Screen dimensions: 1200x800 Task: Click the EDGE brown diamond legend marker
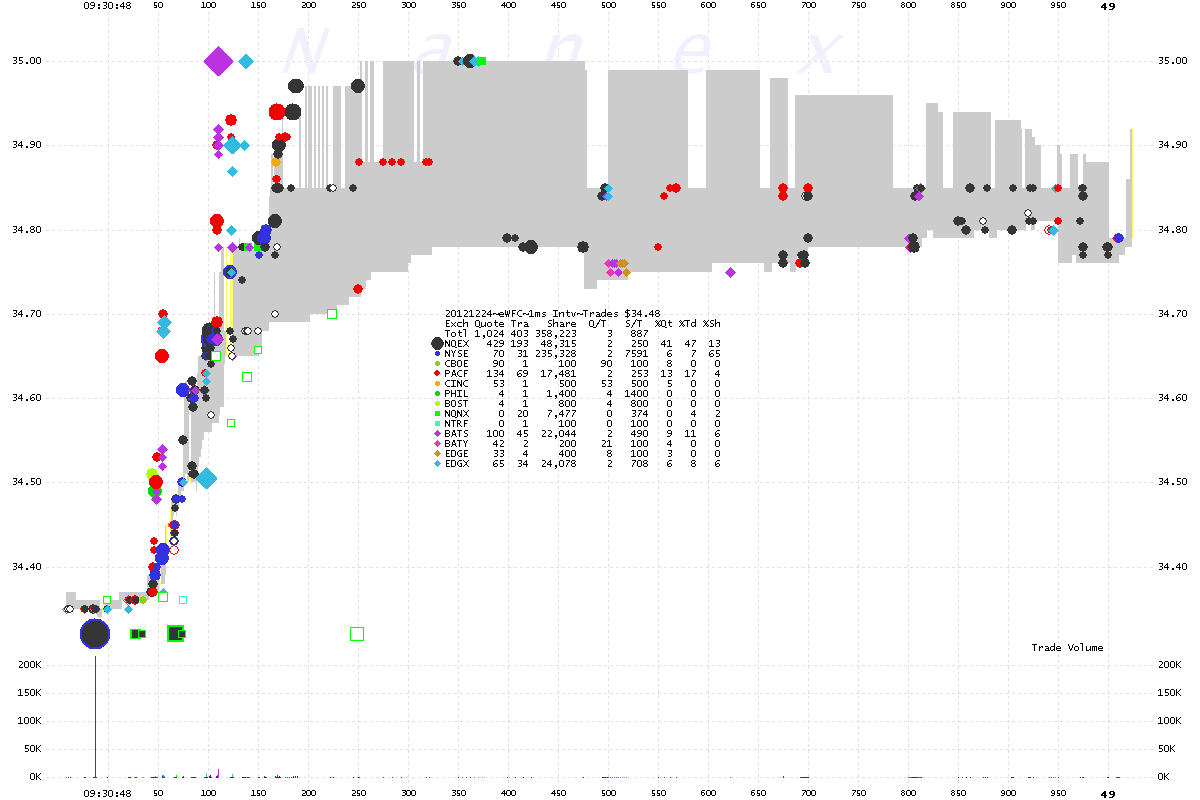(437, 454)
